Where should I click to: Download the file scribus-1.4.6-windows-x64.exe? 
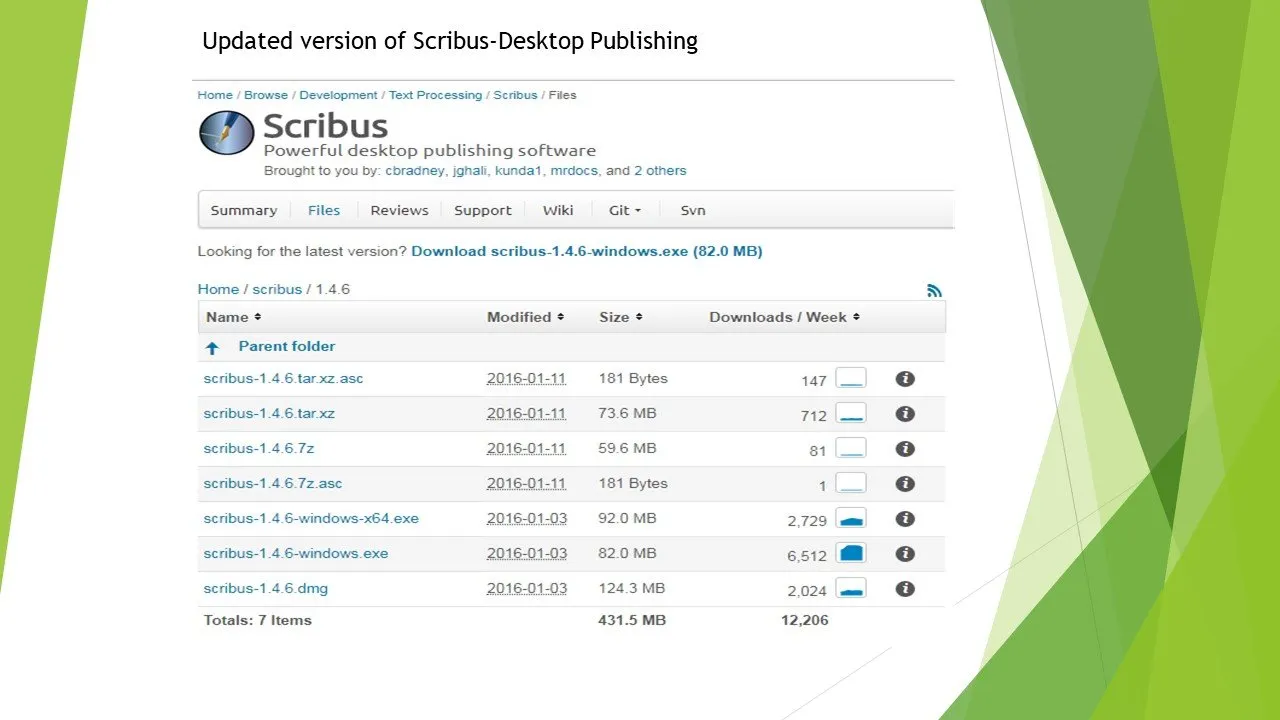click(x=311, y=518)
